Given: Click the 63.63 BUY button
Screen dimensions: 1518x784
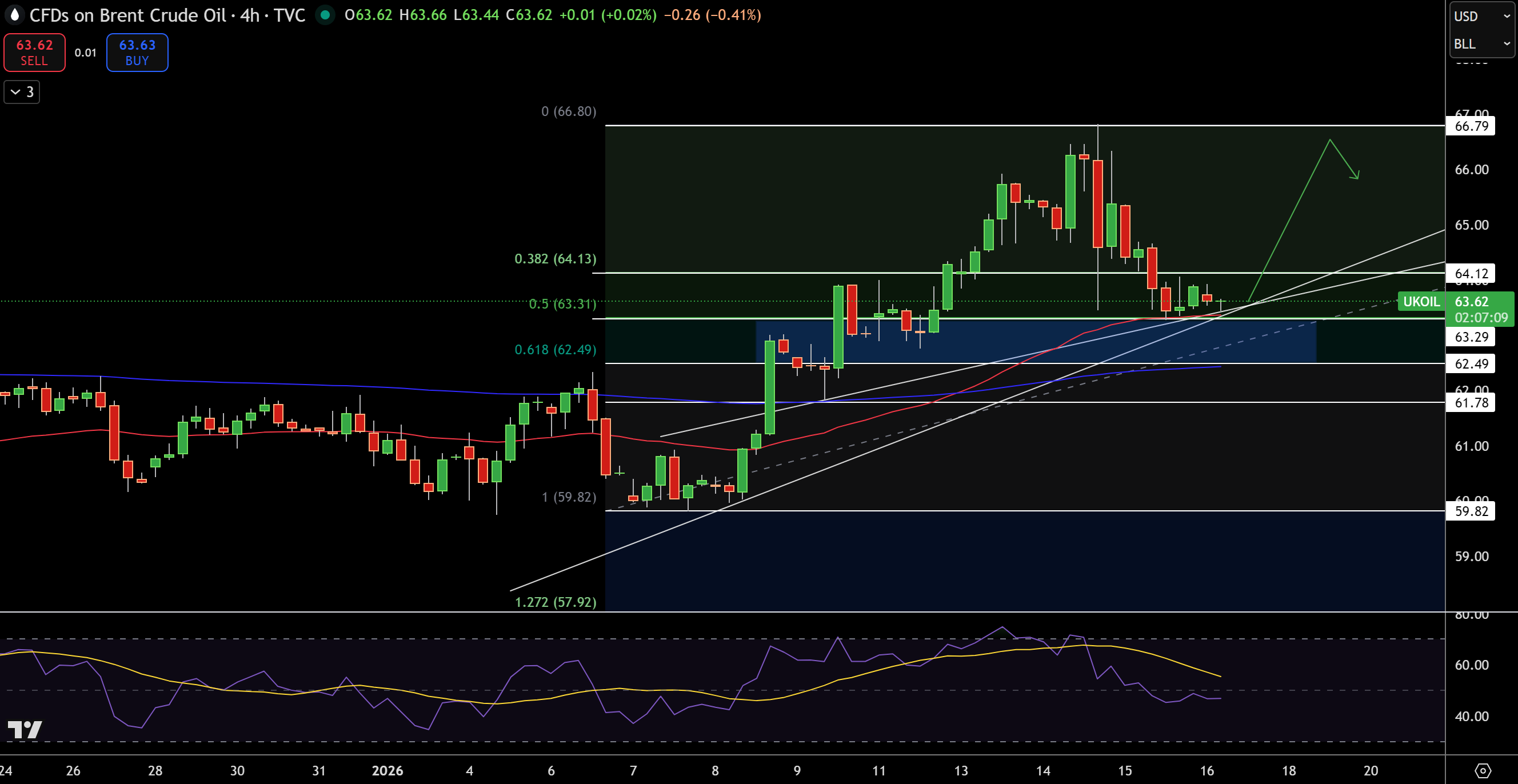Looking at the screenshot, I should coord(137,53).
